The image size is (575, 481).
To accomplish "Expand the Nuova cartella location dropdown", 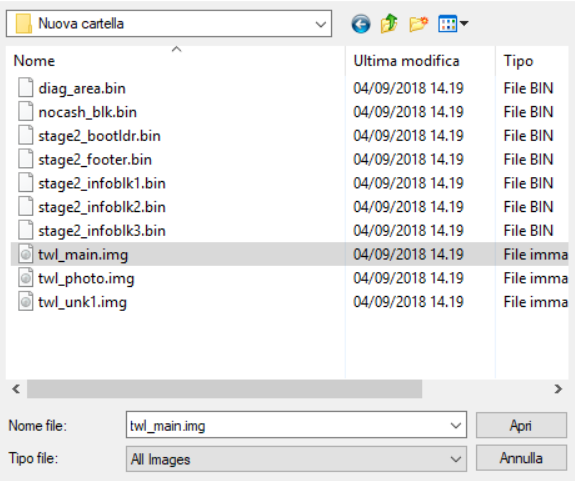I will 321,24.
